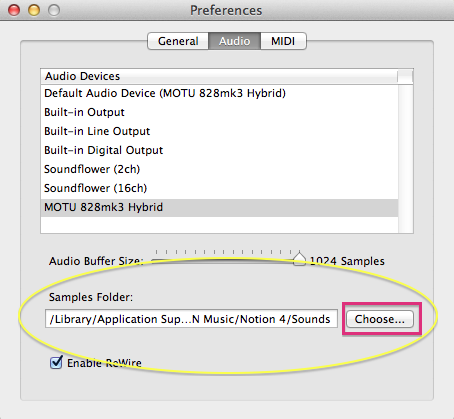This screenshot has width=454, height=419.
Task: Open the MIDI tab
Action: pos(283,41)
